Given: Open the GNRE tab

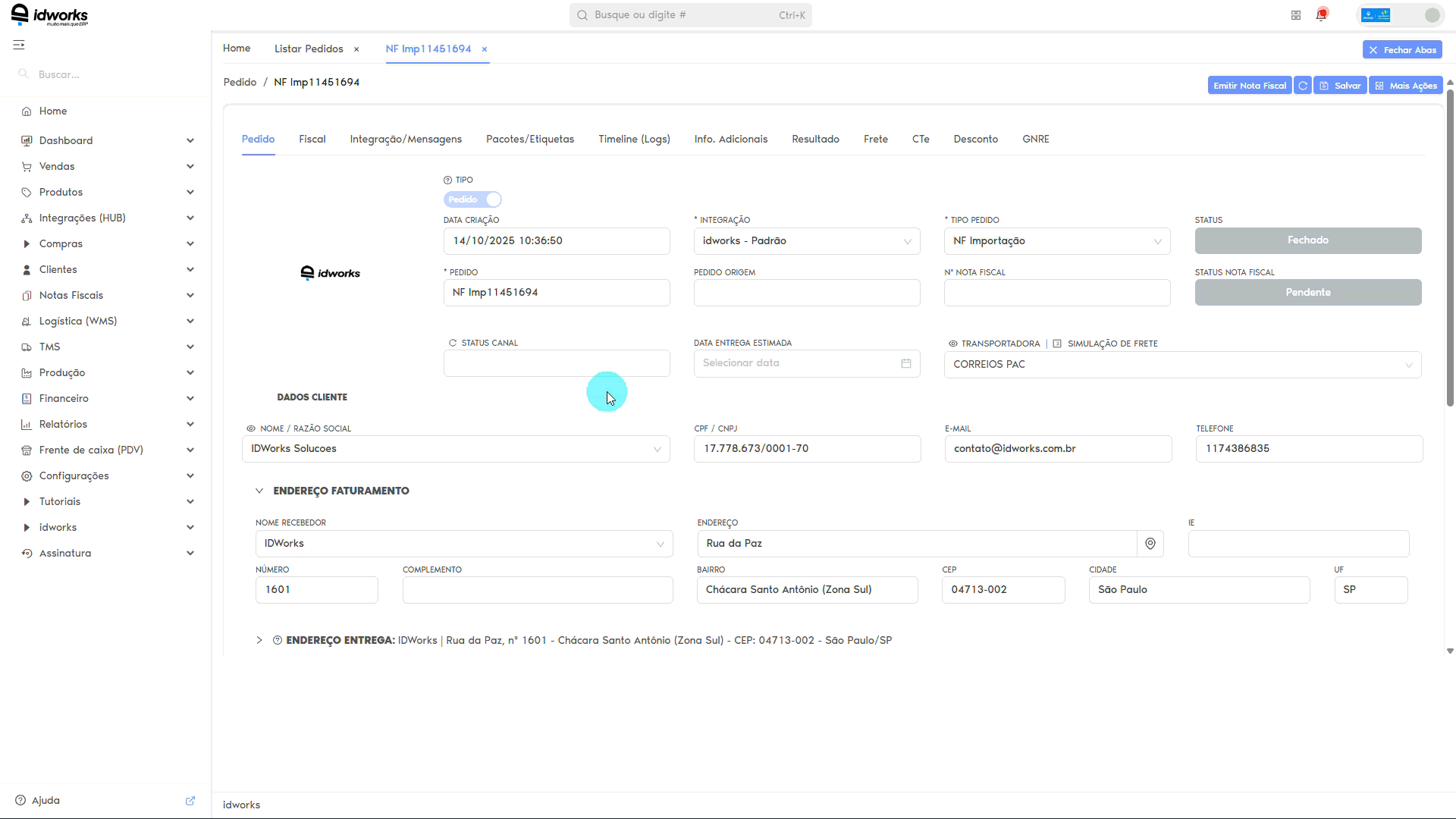Looking at the screenshot, I should (1036, 140).
